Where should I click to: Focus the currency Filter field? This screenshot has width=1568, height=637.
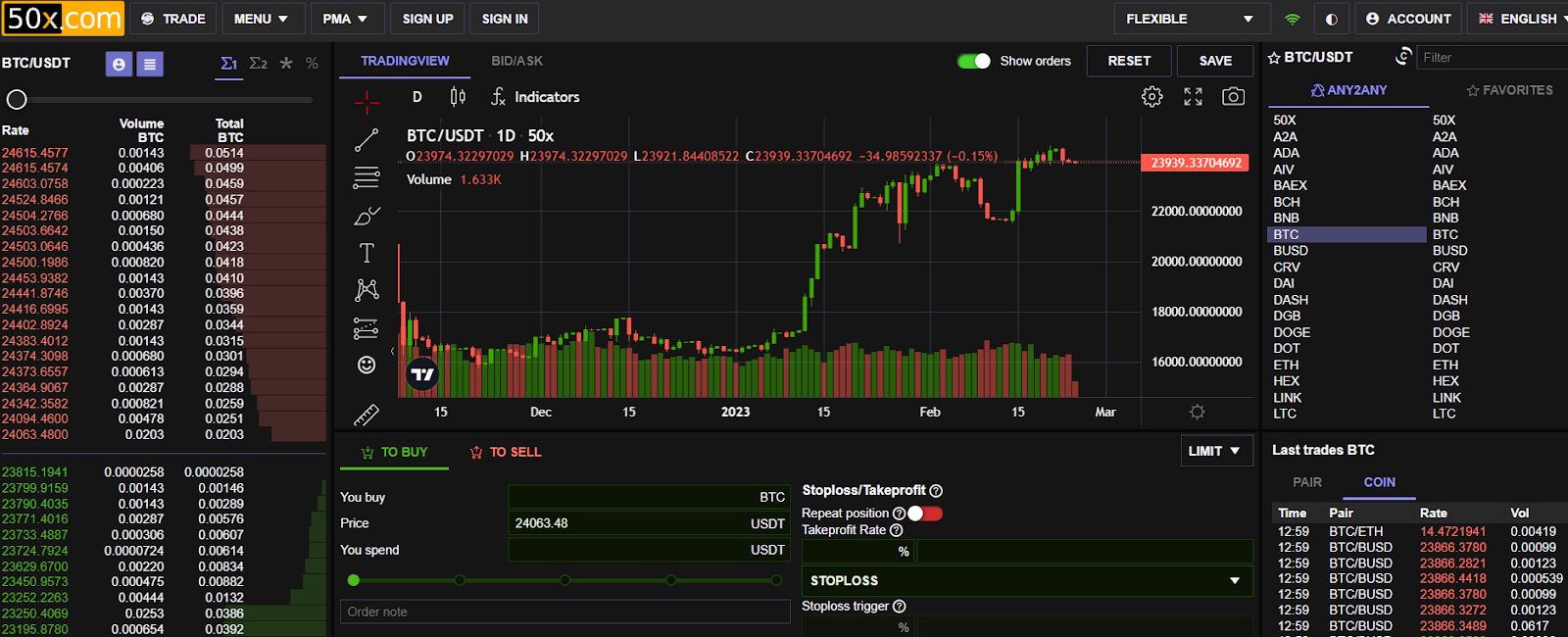click(x=1493, y=58)
